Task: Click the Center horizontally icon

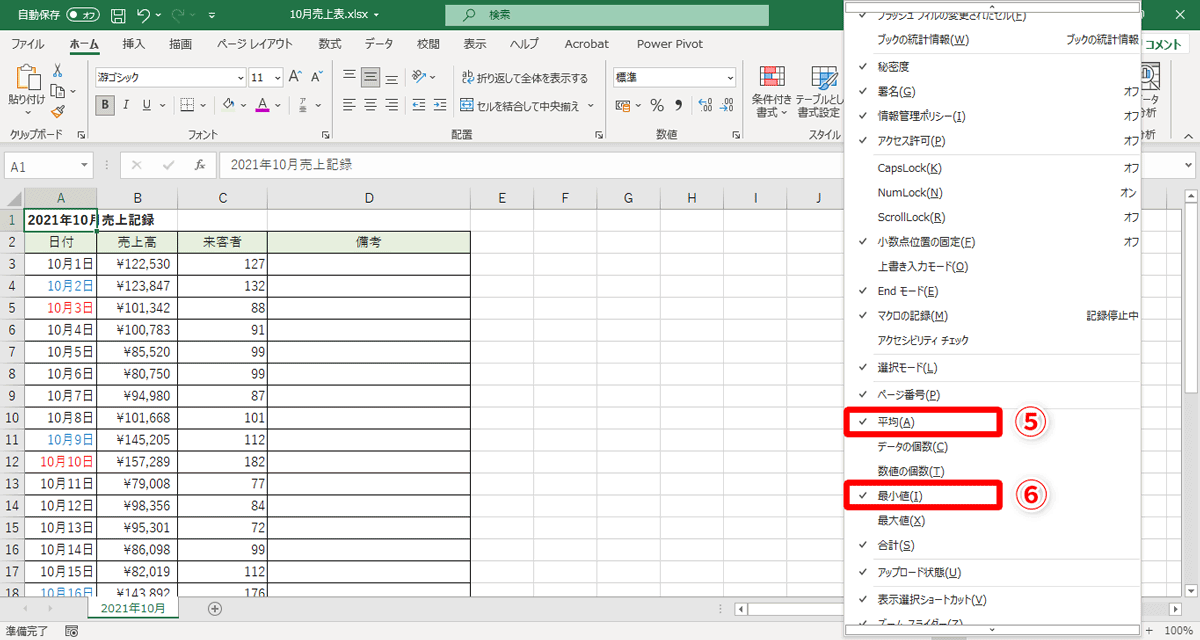Action: point(370,105)
